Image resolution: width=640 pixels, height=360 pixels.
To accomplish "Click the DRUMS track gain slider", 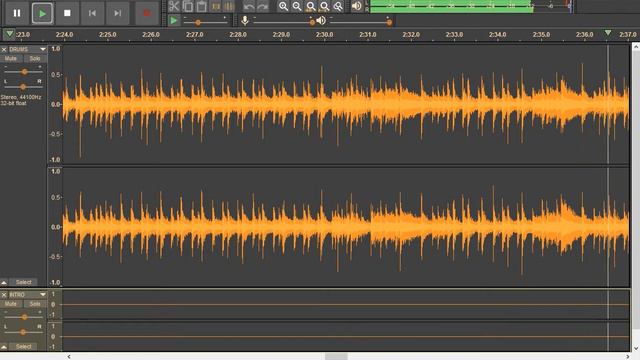I will 24,71.
